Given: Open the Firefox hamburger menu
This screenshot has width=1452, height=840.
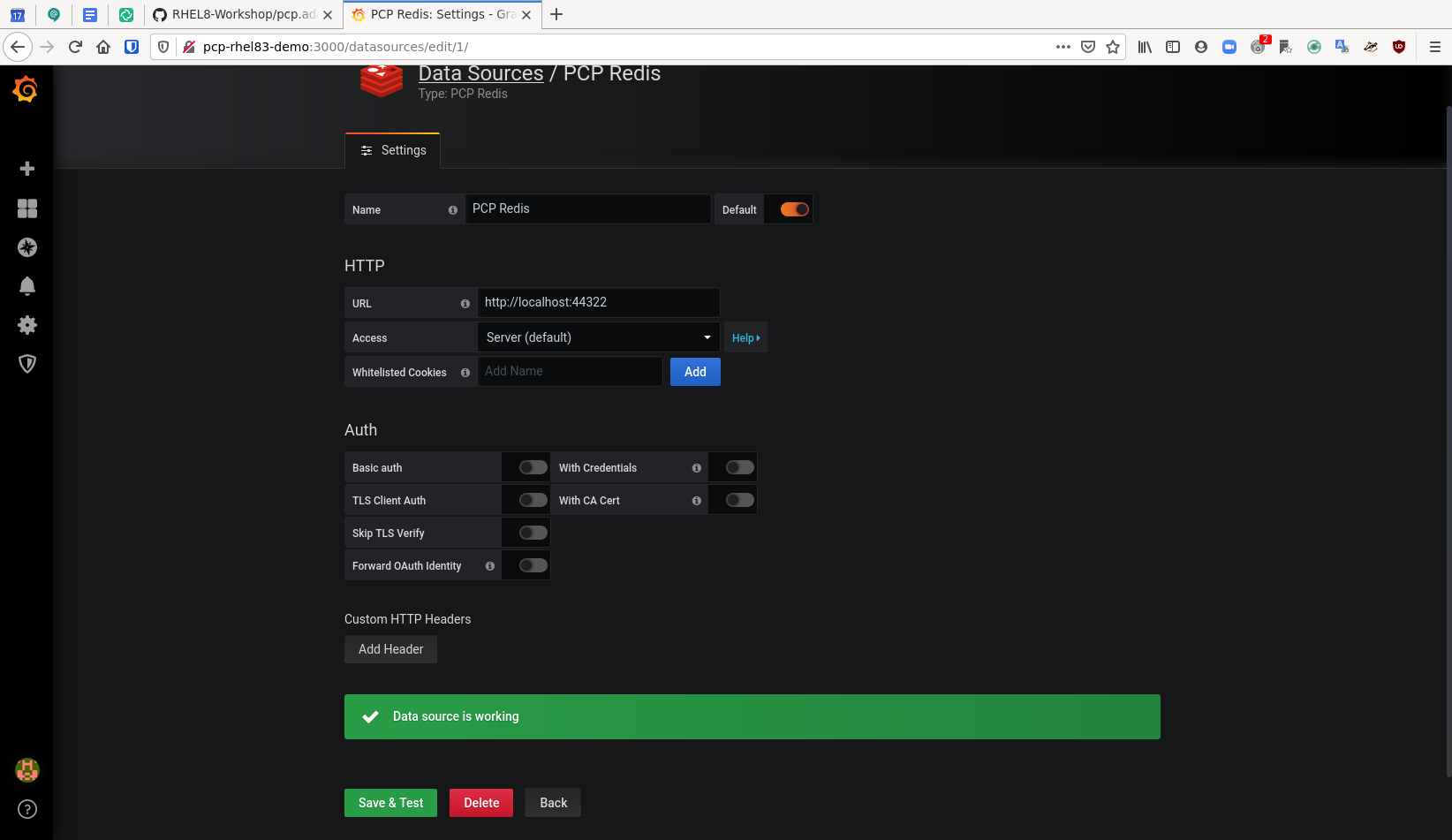Looking at the screenshot, I should click(x=1434, y=47).
